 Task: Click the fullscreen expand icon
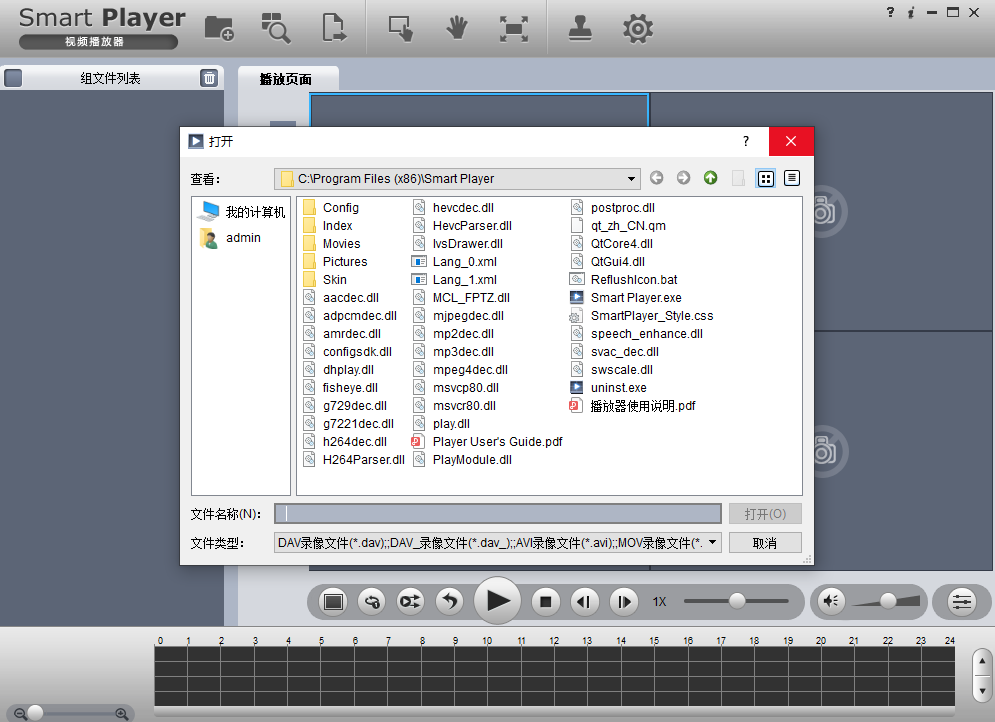(x=513, y=28)
